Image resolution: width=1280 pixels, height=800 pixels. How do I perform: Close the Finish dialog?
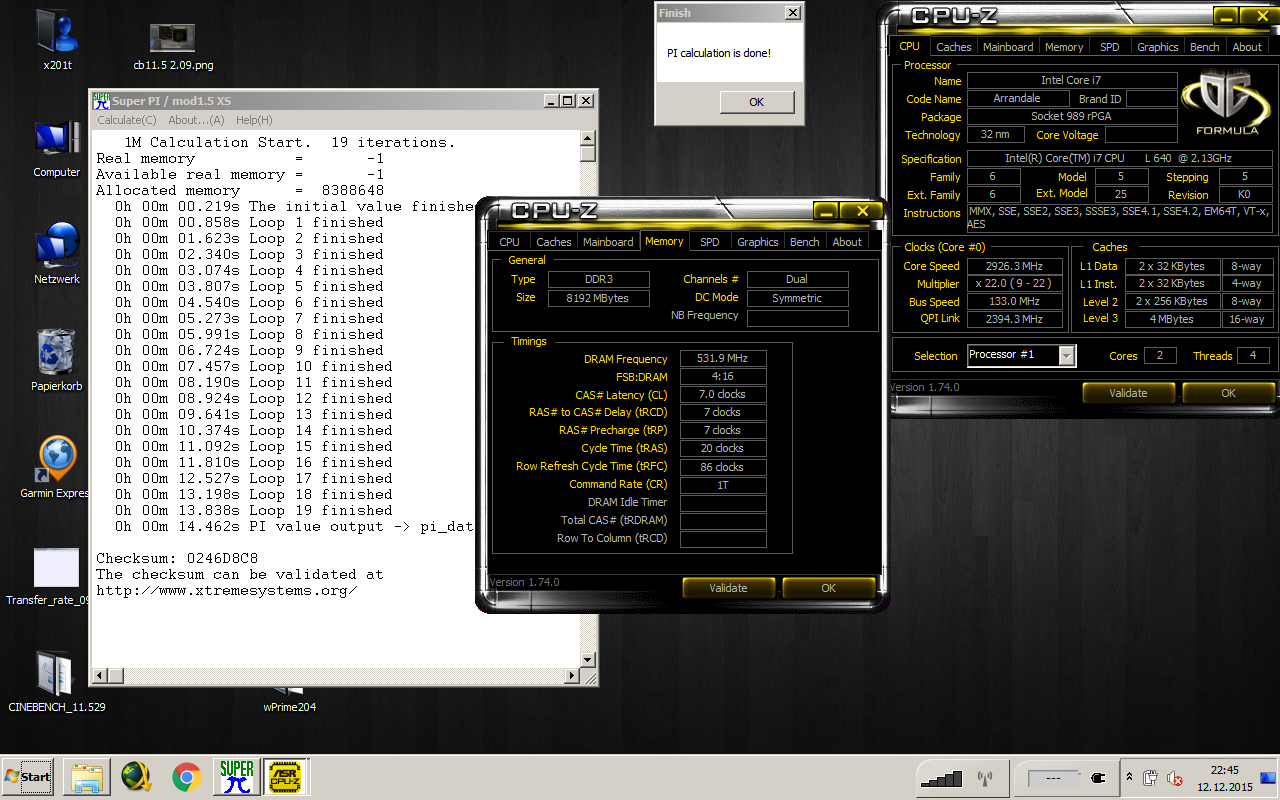coord(793,13)
